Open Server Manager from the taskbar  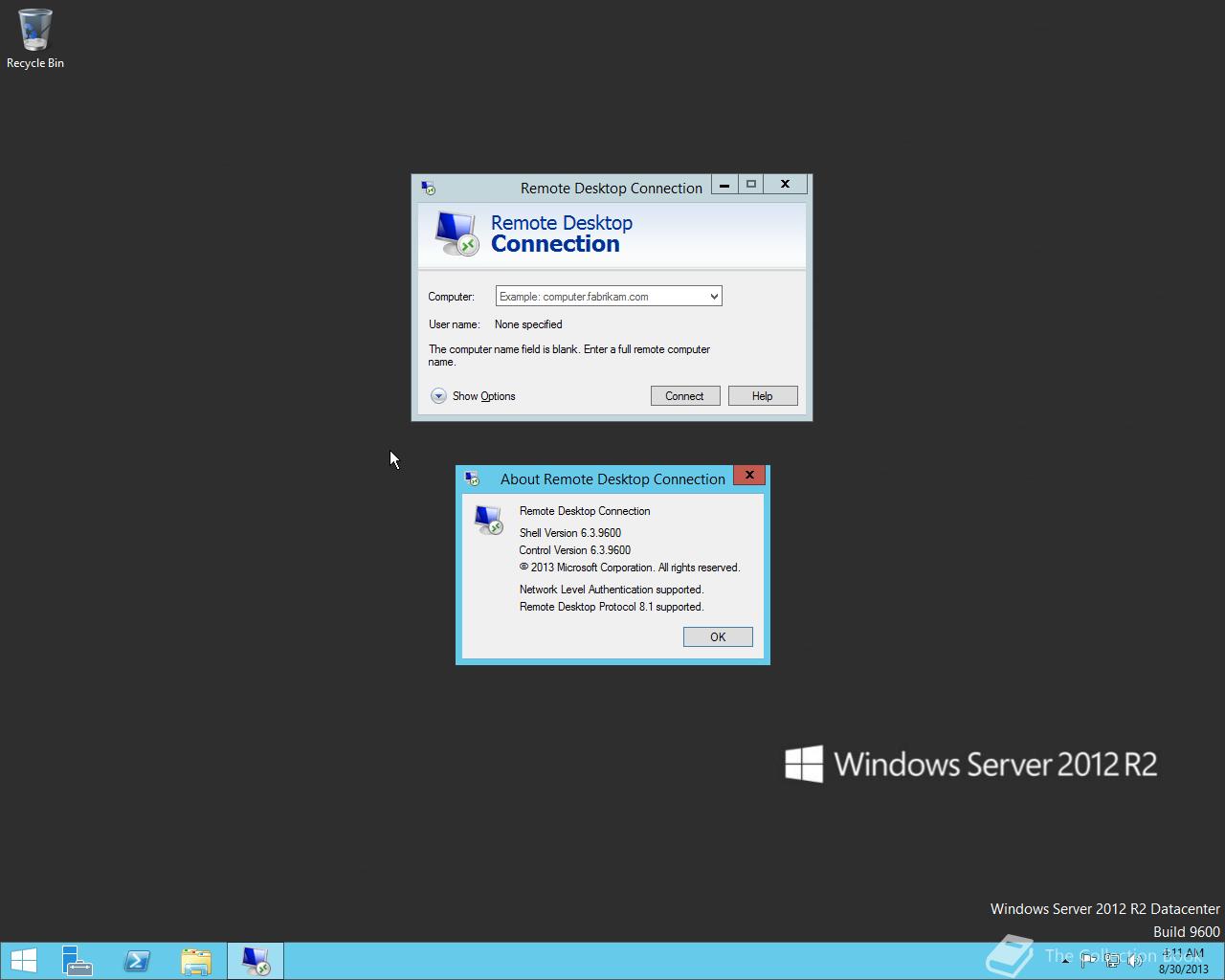point(78,961)
